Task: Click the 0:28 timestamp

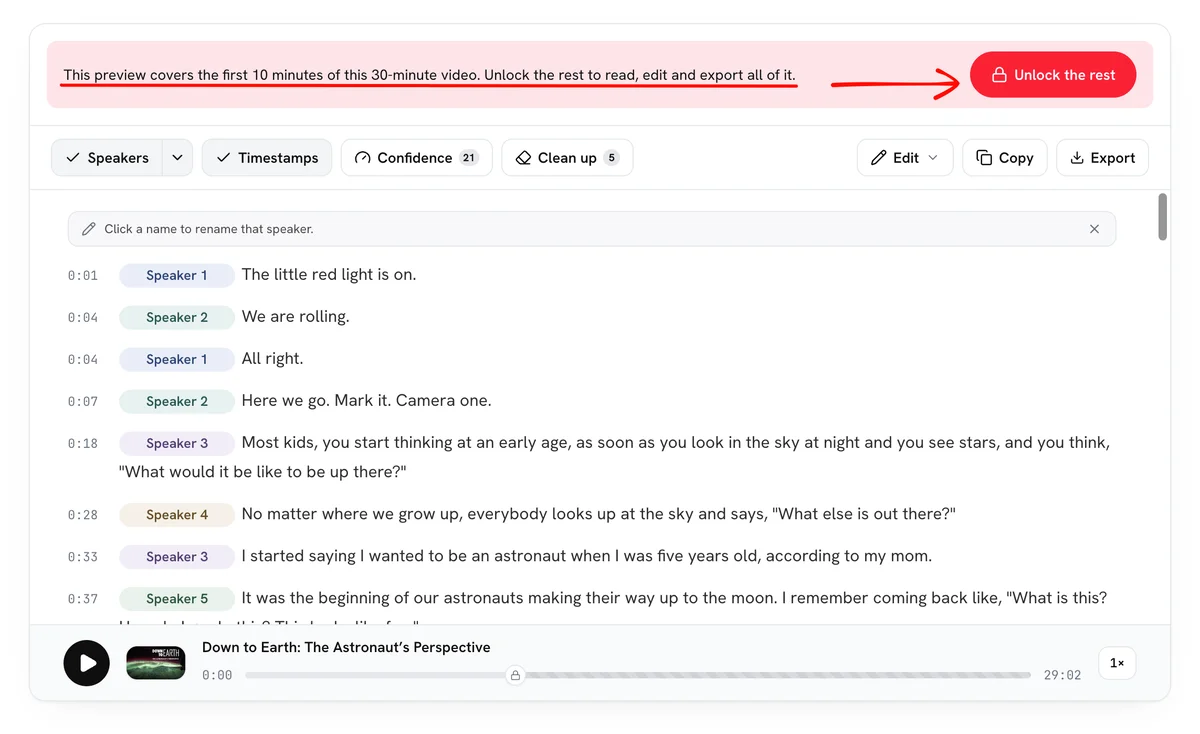Action: [x=83, y=515]
